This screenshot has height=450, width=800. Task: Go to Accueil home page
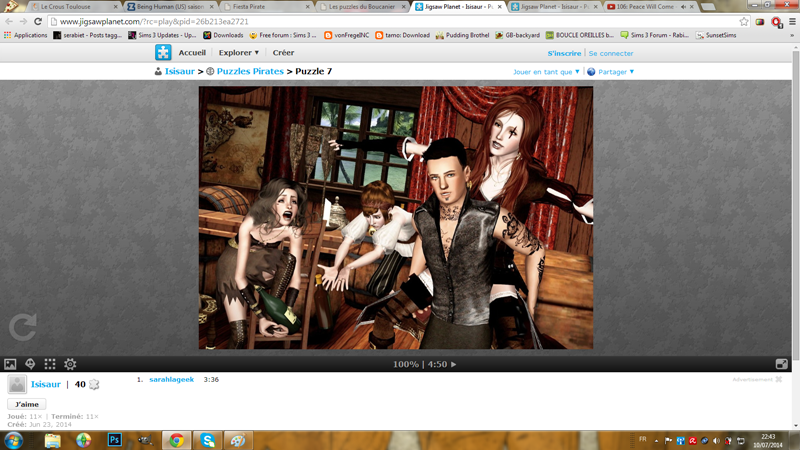[x=192, y=53]
